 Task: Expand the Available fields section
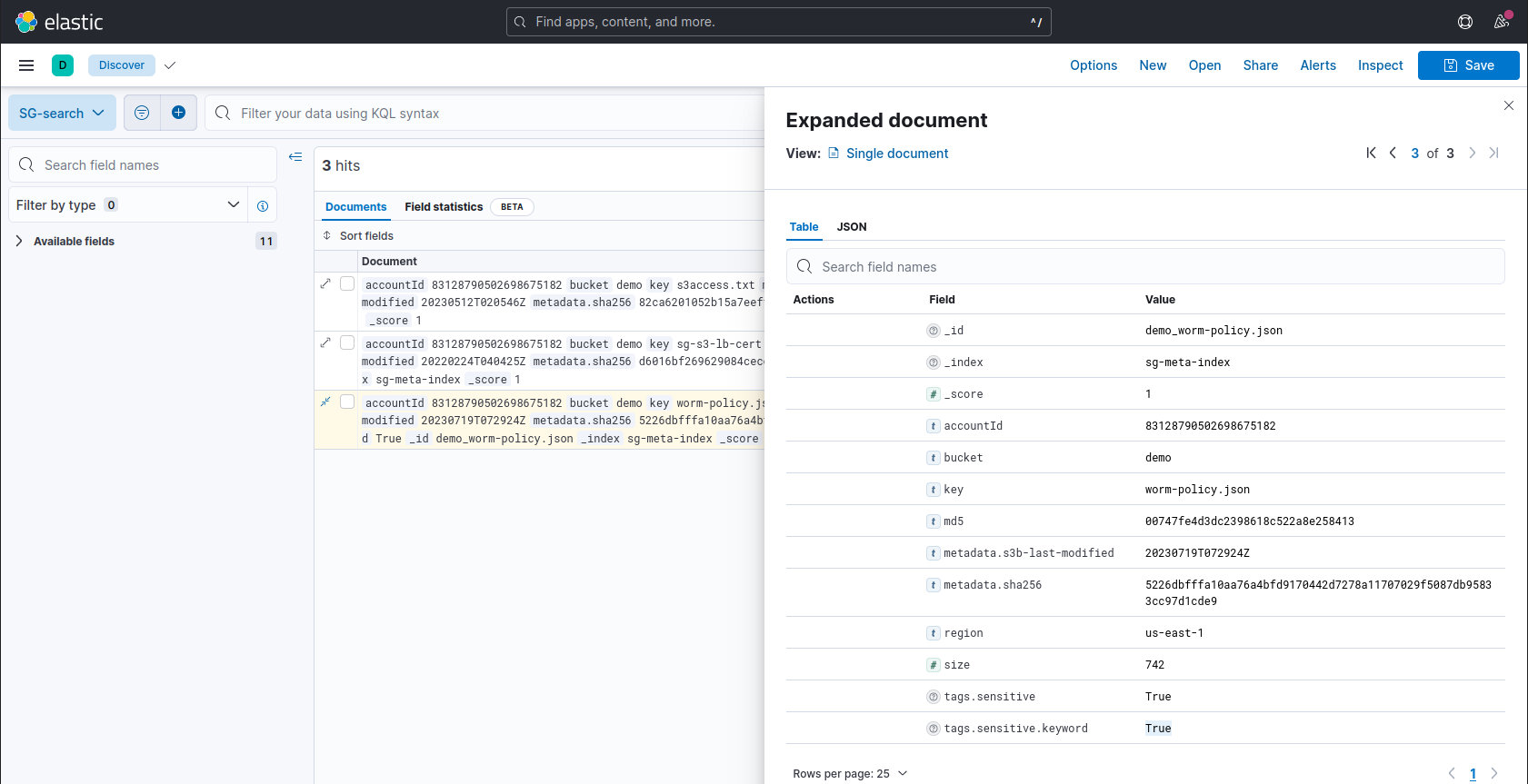[x=20, y=242]
